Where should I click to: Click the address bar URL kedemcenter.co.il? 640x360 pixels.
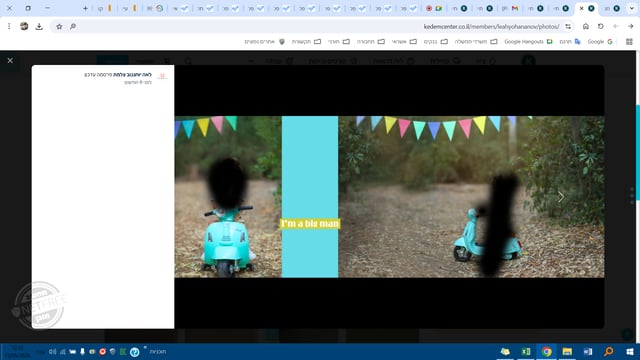[491, 27]
